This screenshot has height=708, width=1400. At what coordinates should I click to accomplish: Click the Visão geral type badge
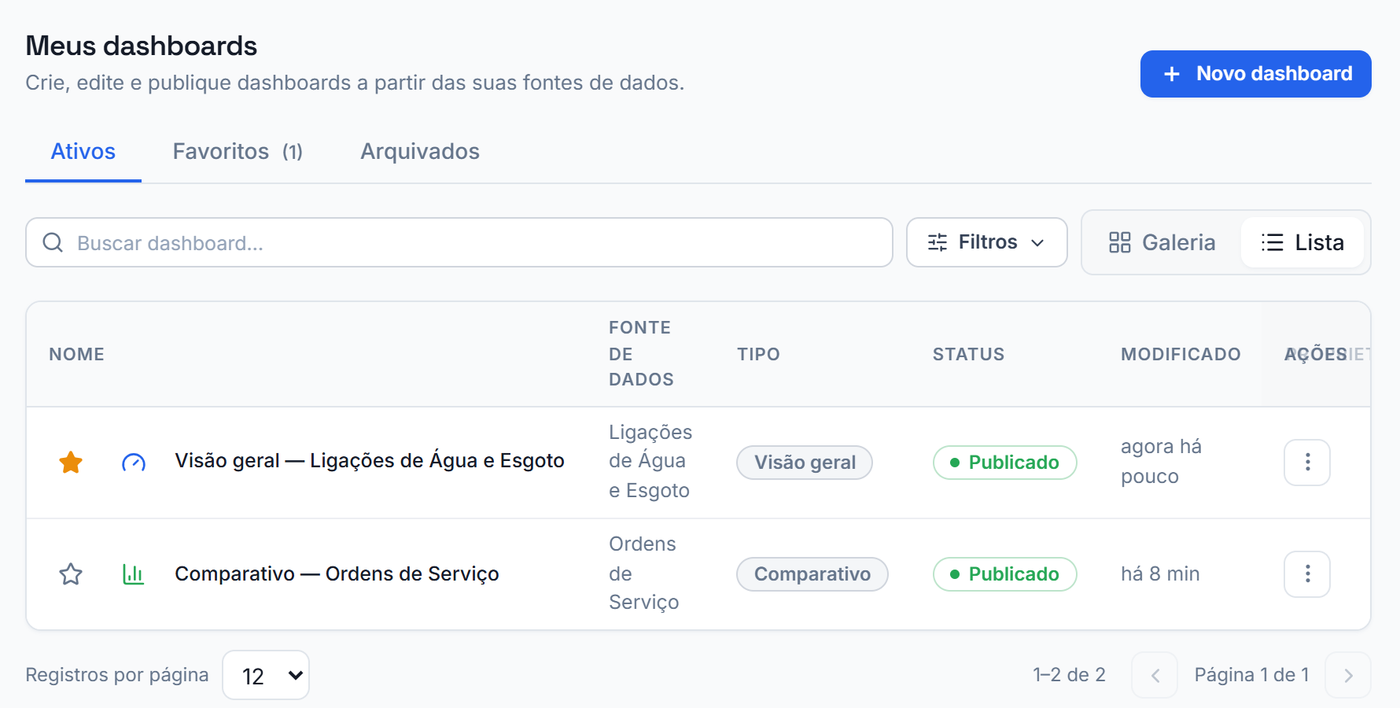(805, 462)
